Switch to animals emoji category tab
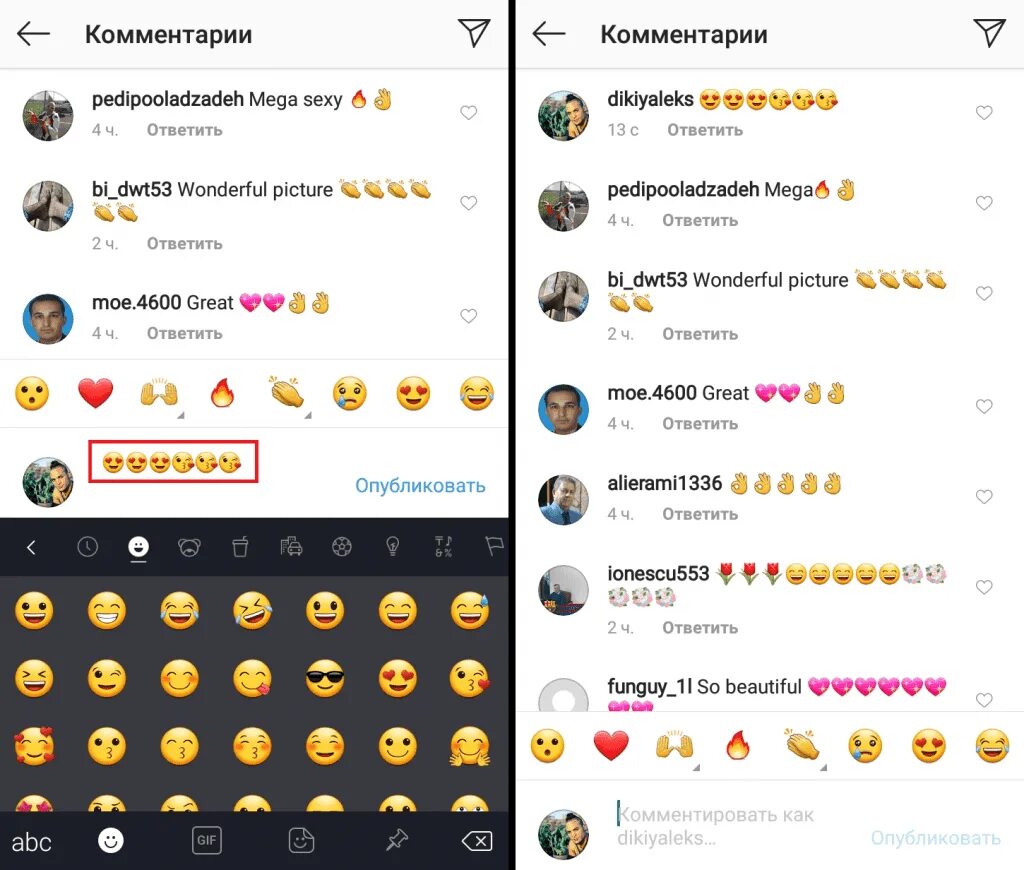The width and height of the screenshot is (1024, 870). tap(189, 547)
